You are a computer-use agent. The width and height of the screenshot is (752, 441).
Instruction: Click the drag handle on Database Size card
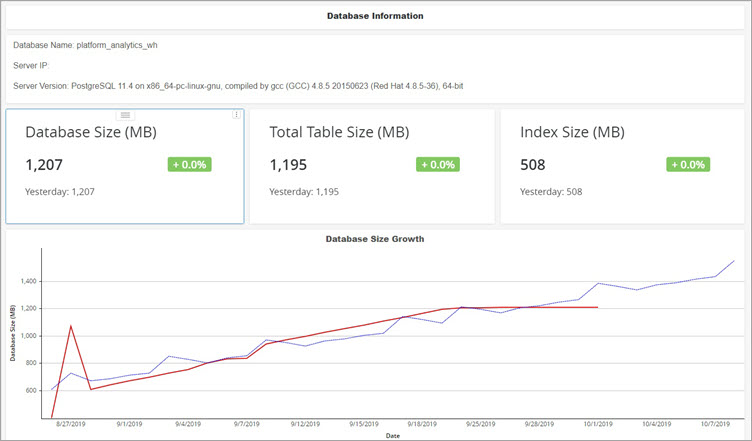click(125, 115)
